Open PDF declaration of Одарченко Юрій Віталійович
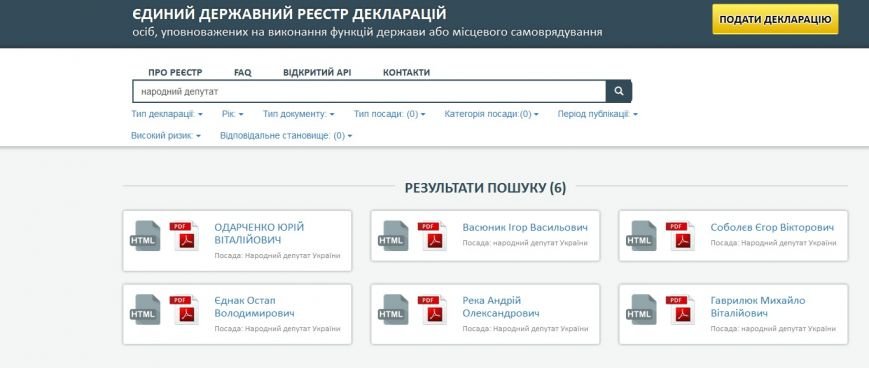Image resolution: width=869 pixels, height=368 pixels. (185, 236)
